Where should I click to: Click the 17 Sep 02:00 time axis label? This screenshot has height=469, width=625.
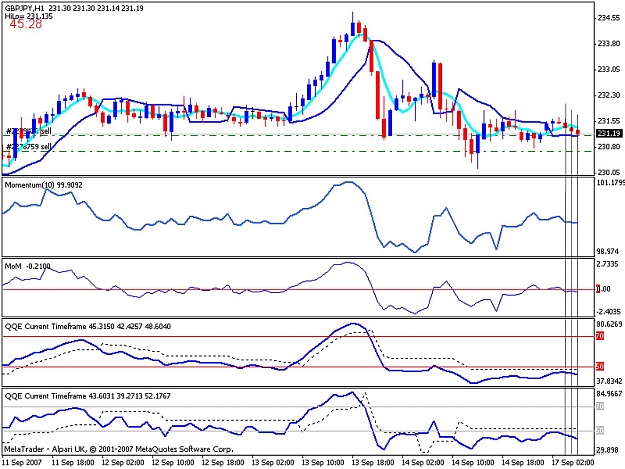573,462
